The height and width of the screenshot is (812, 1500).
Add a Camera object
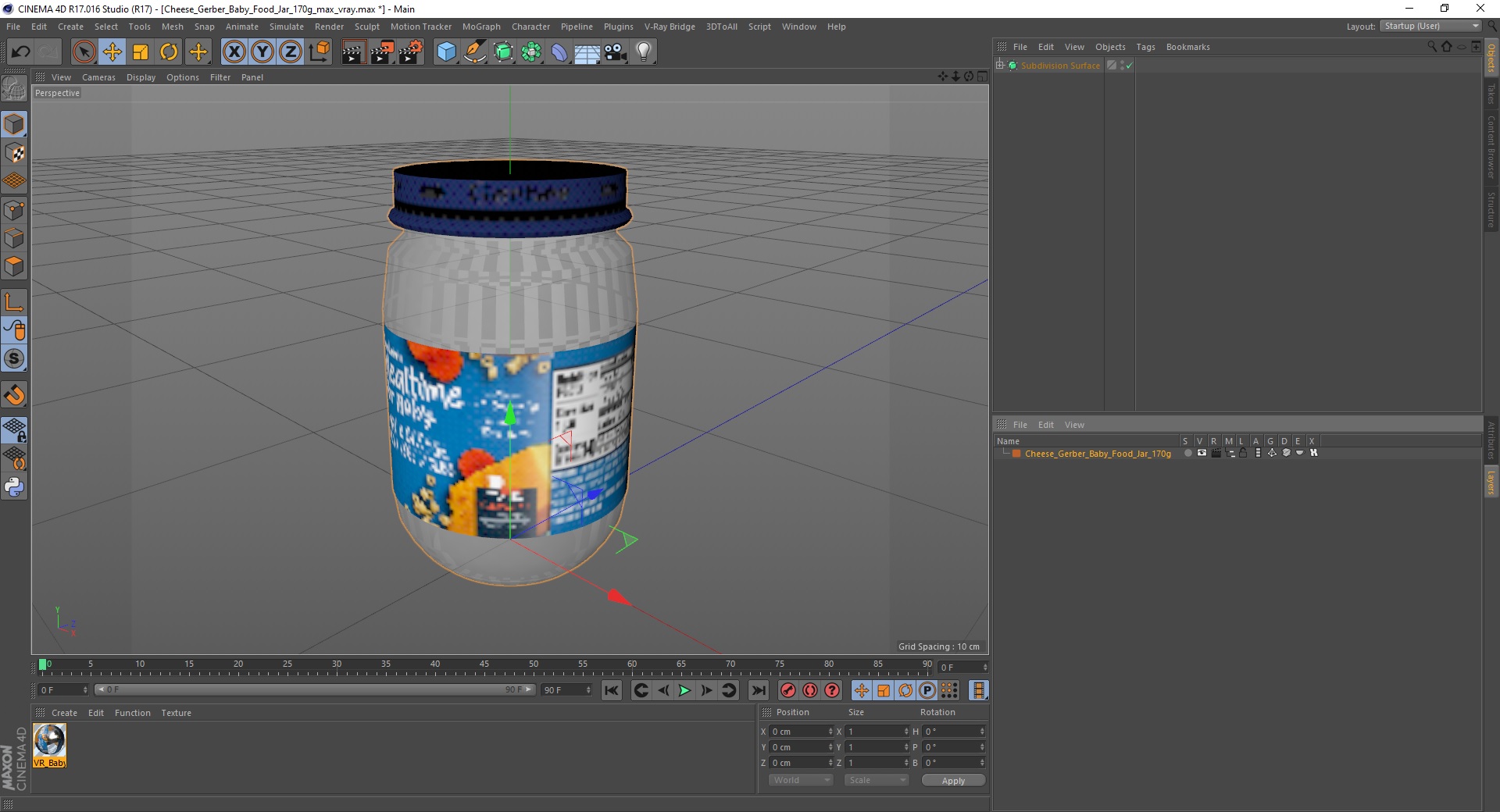[616, 52]
